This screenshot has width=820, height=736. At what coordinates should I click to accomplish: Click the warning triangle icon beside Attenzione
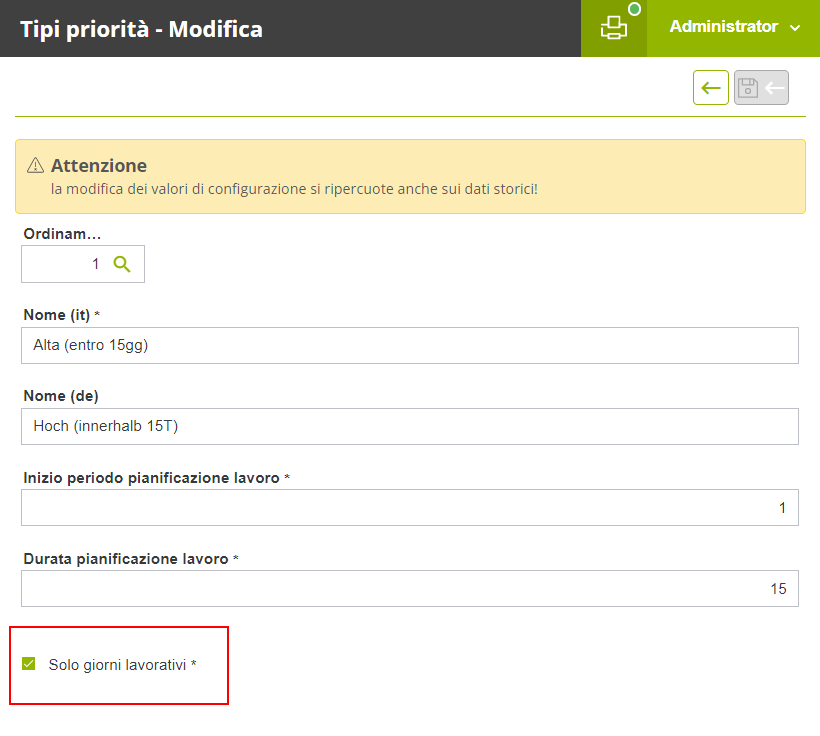(36, 166)
